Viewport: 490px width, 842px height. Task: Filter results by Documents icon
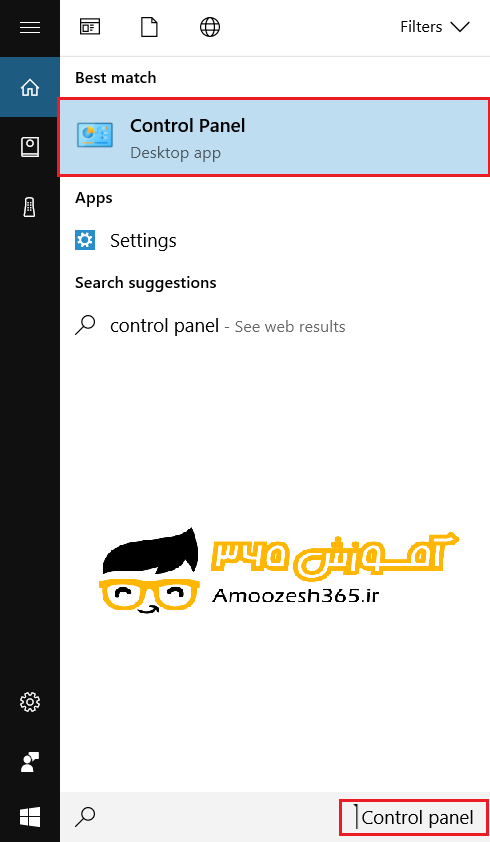149,27
